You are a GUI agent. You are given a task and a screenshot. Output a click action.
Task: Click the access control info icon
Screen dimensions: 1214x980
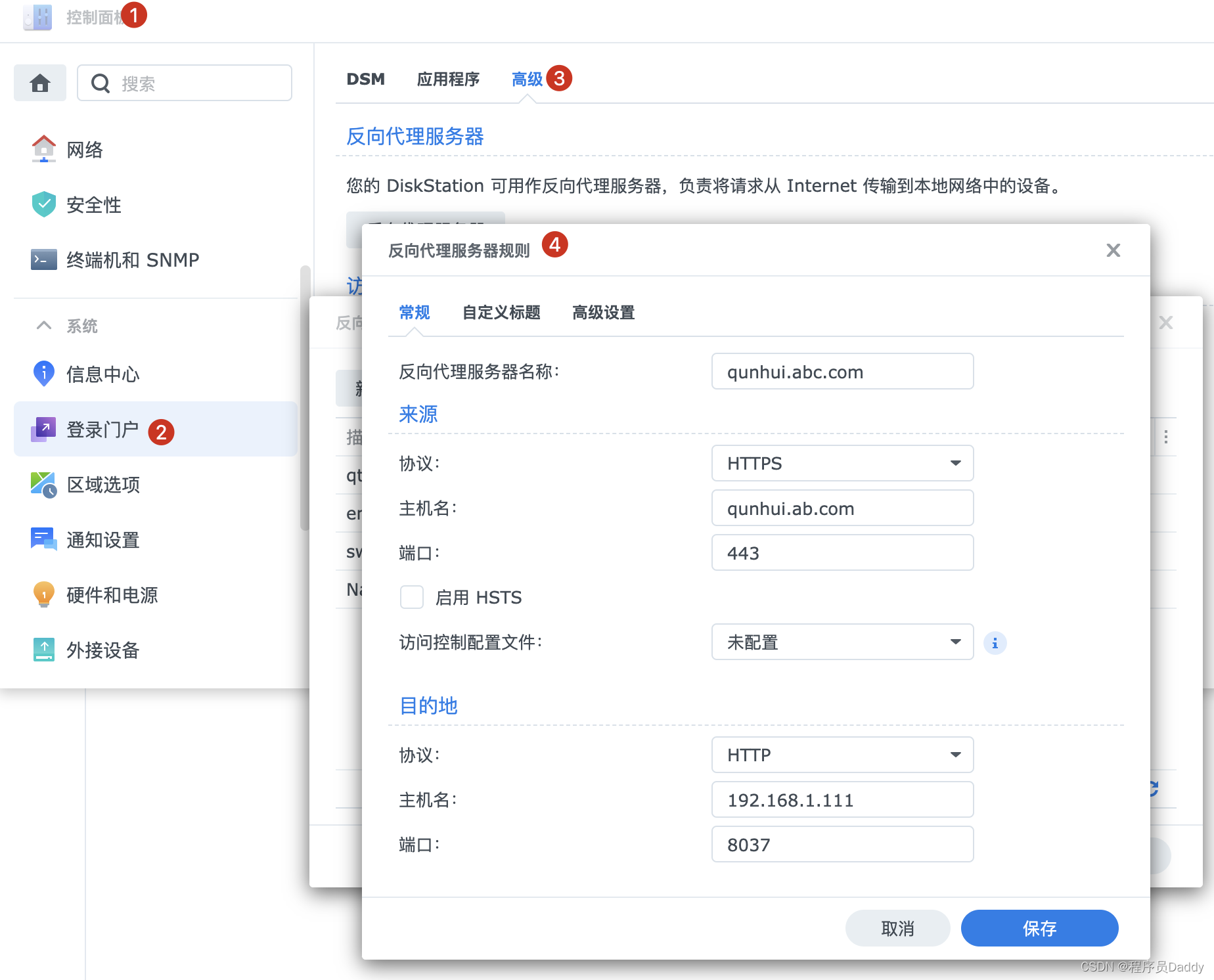(x=995, y=642)
